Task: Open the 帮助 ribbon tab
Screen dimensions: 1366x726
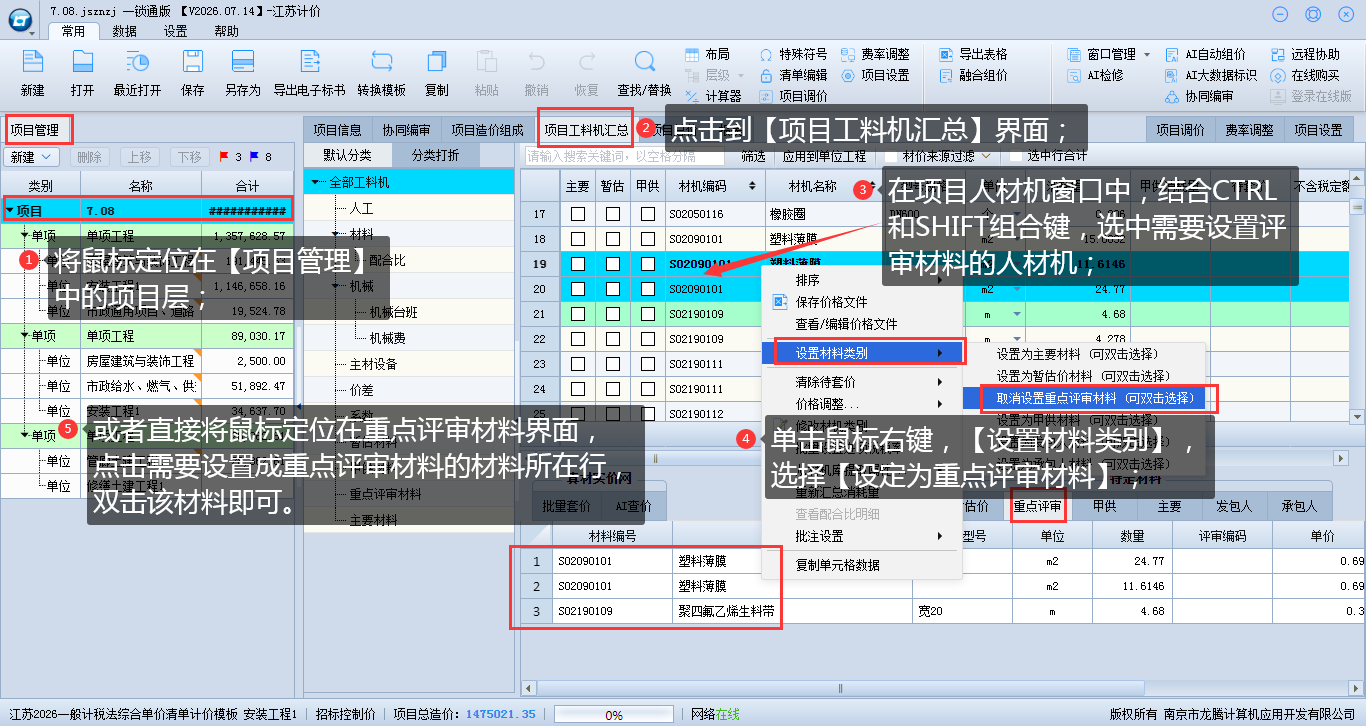Action: tap(226, 31)
